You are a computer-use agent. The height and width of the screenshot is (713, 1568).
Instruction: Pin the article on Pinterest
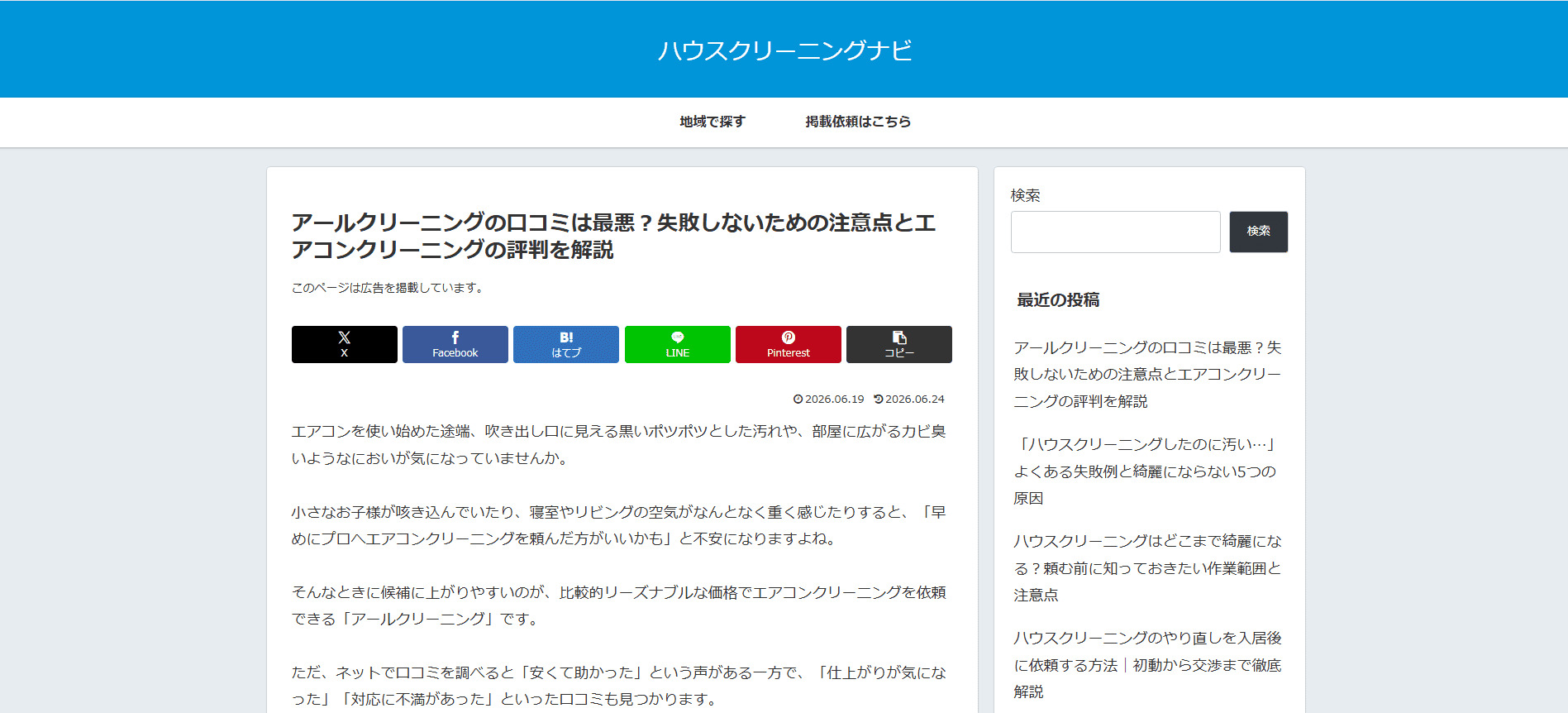[x=789, y=344]
